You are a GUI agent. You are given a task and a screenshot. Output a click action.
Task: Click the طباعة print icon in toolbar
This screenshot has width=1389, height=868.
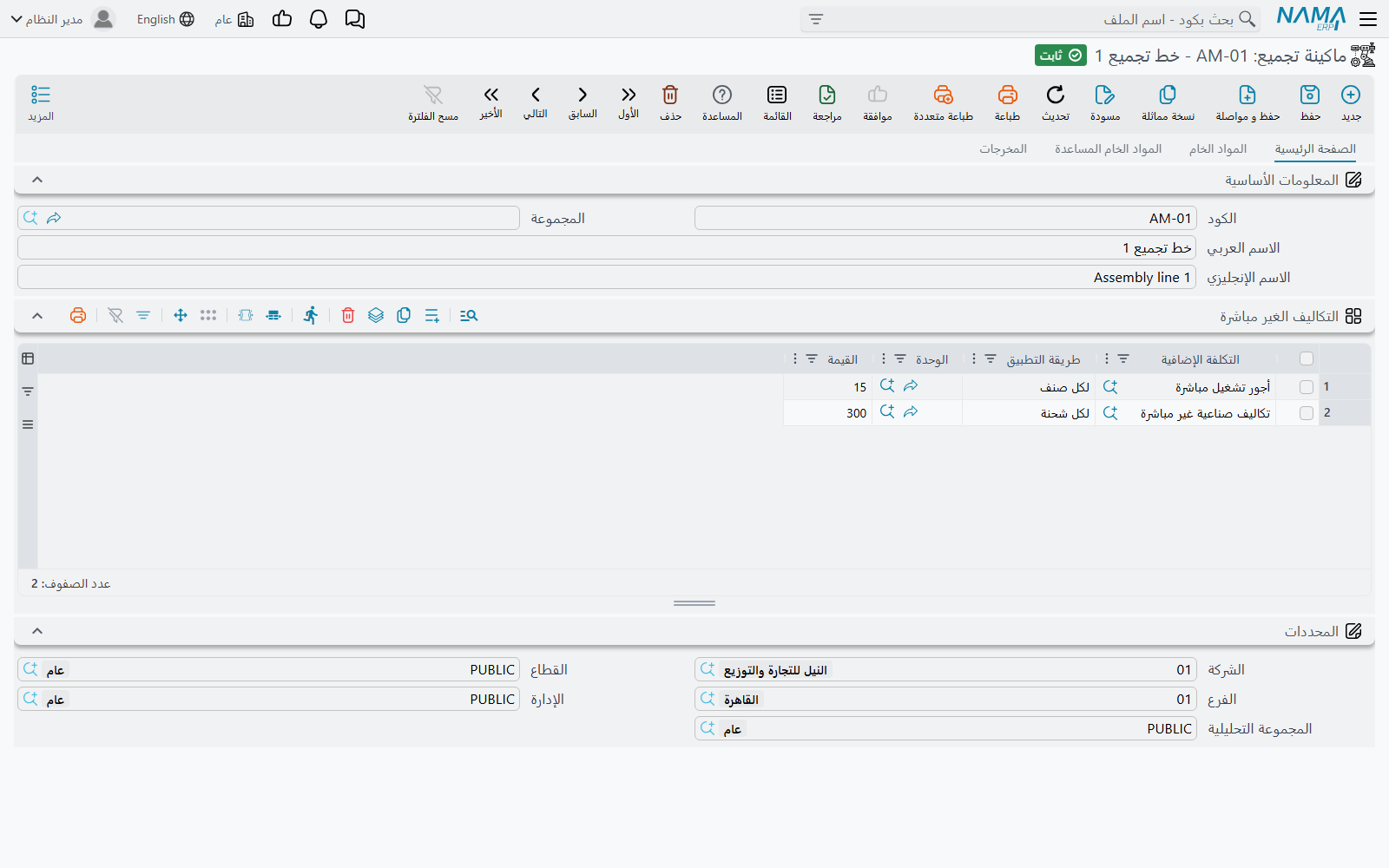click(x=1007, y=95)
